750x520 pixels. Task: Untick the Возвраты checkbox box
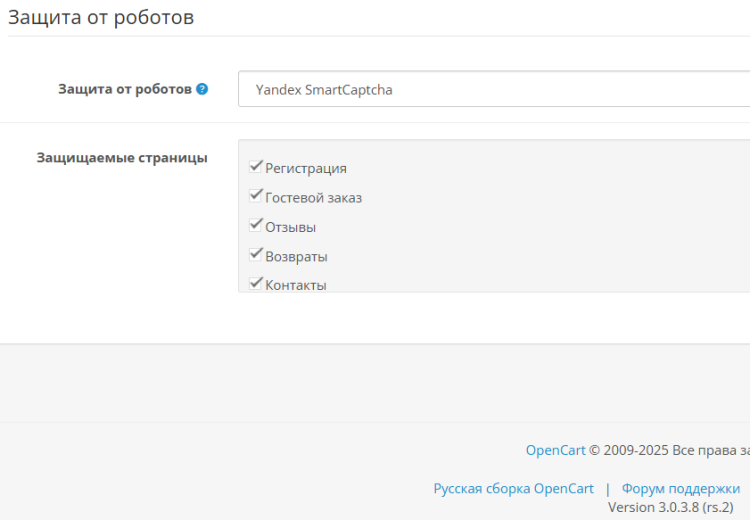pos(255,254)
